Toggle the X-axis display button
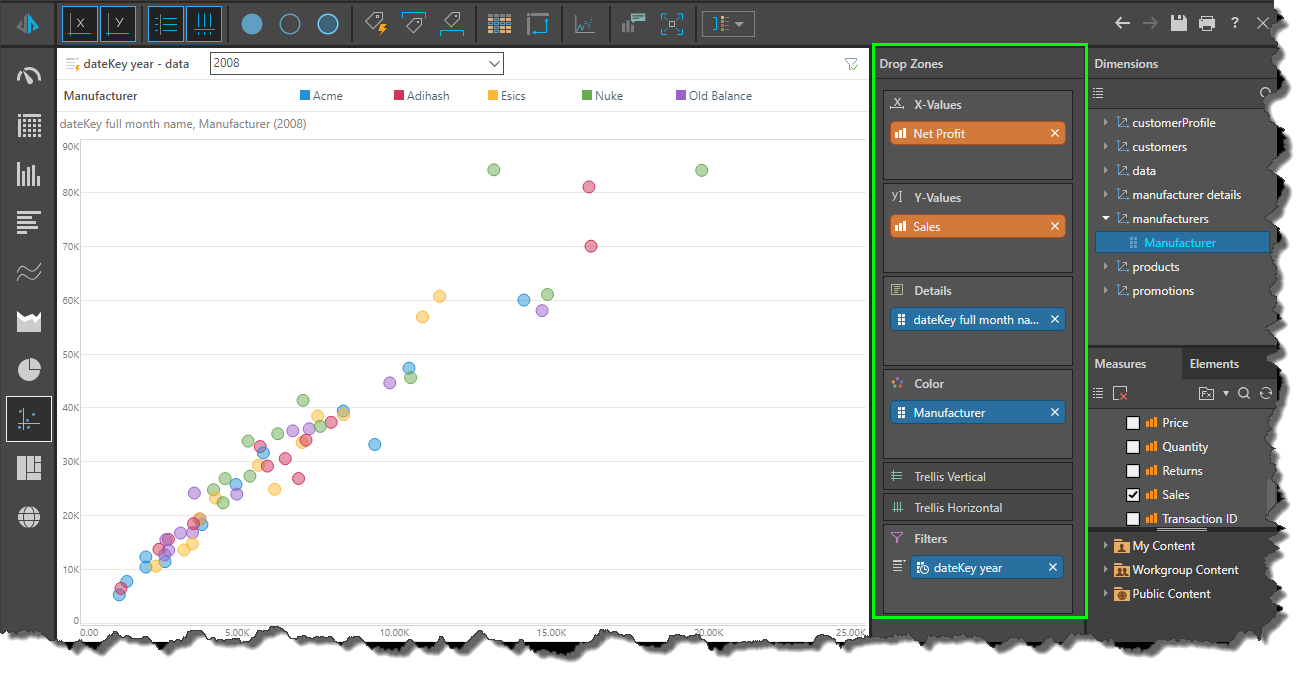This screenshot has height=674, width=1308. pyautogui.click(x=80, y=24)
